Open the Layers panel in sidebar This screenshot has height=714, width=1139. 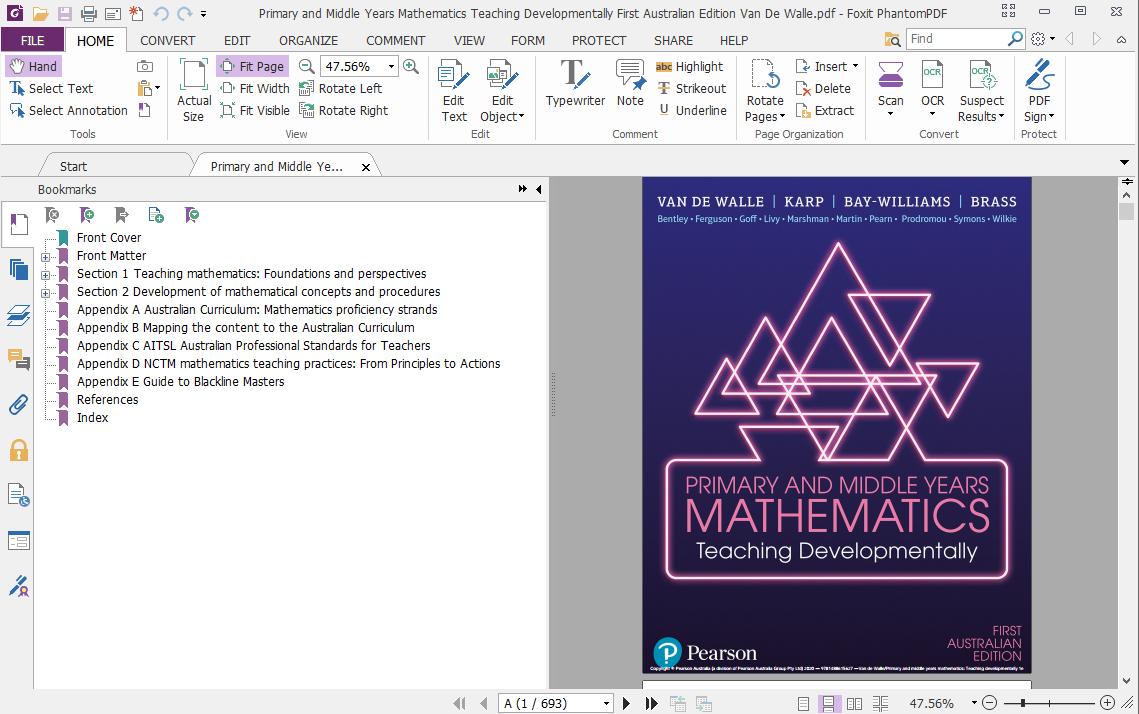coord(19,315)
